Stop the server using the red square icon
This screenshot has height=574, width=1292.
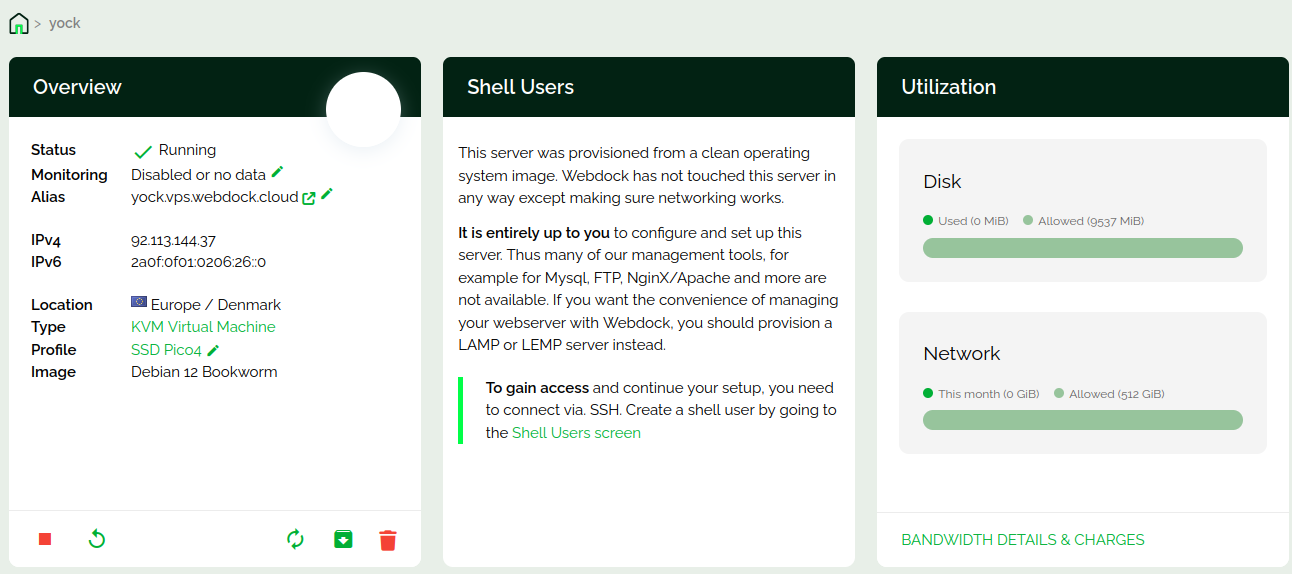coord(45,540)
